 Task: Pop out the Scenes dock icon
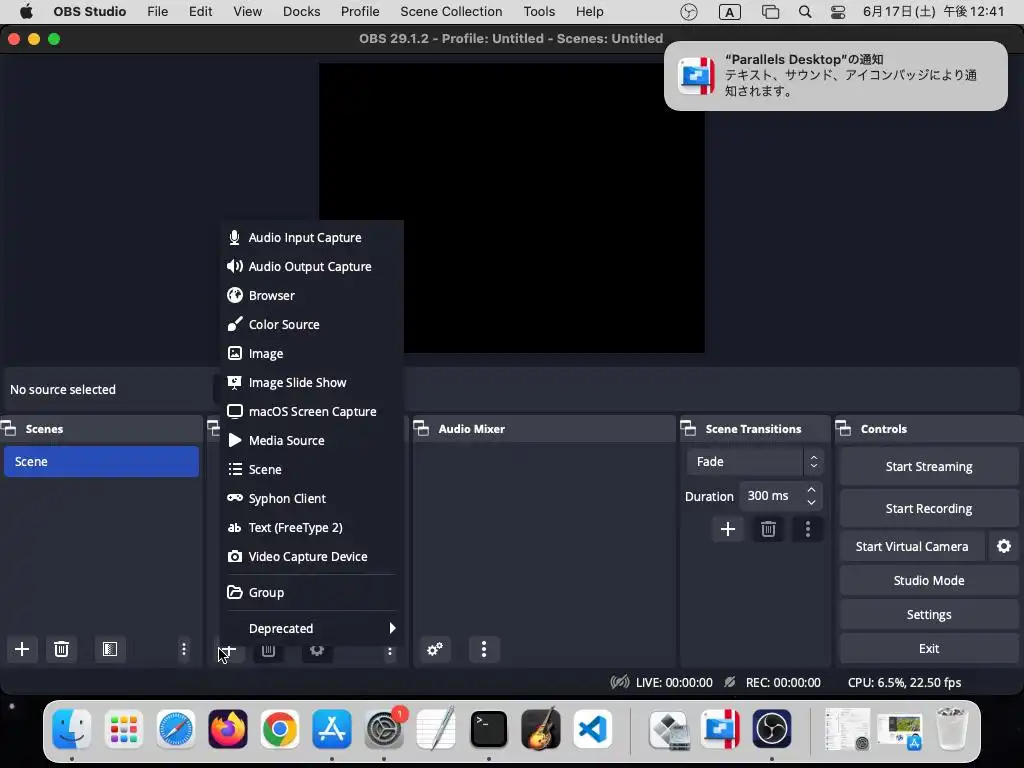point(9,429)
